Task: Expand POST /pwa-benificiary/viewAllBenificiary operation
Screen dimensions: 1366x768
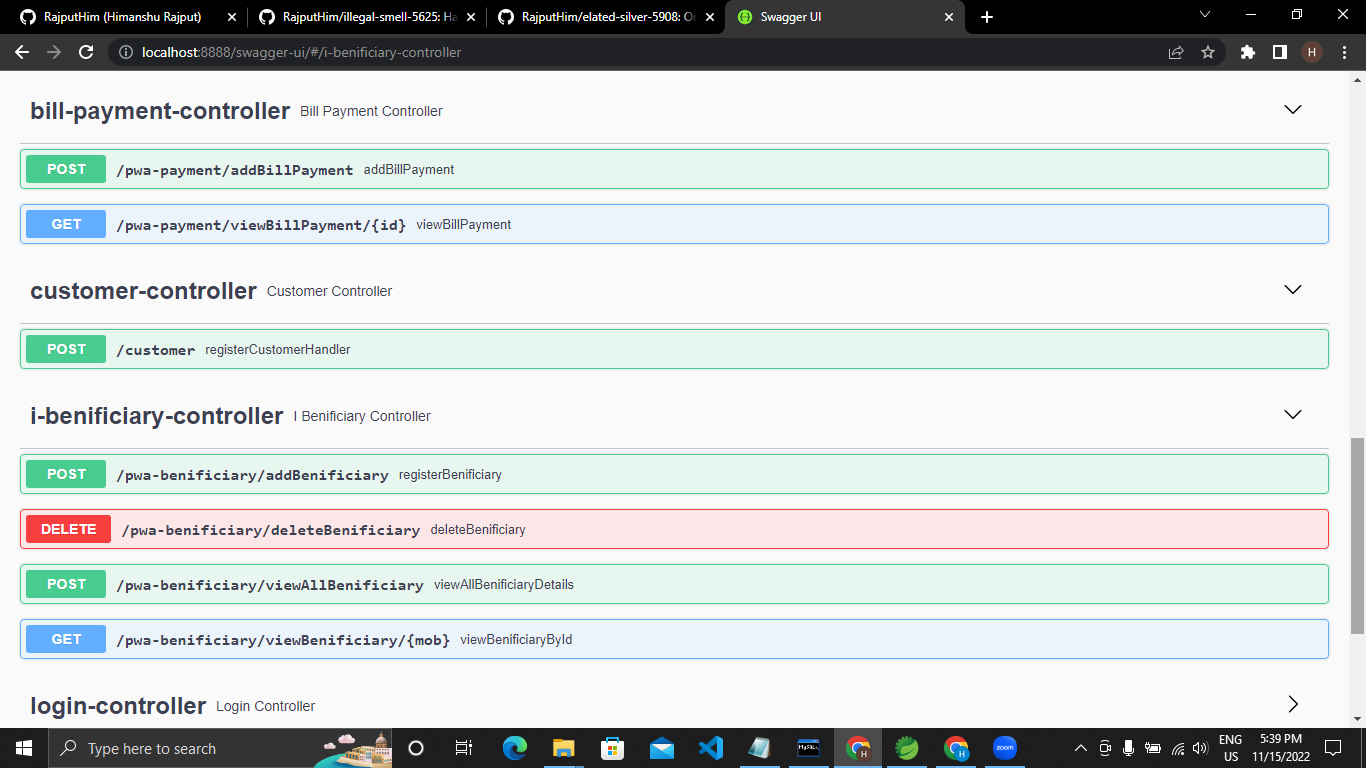Action: point(674,584)
